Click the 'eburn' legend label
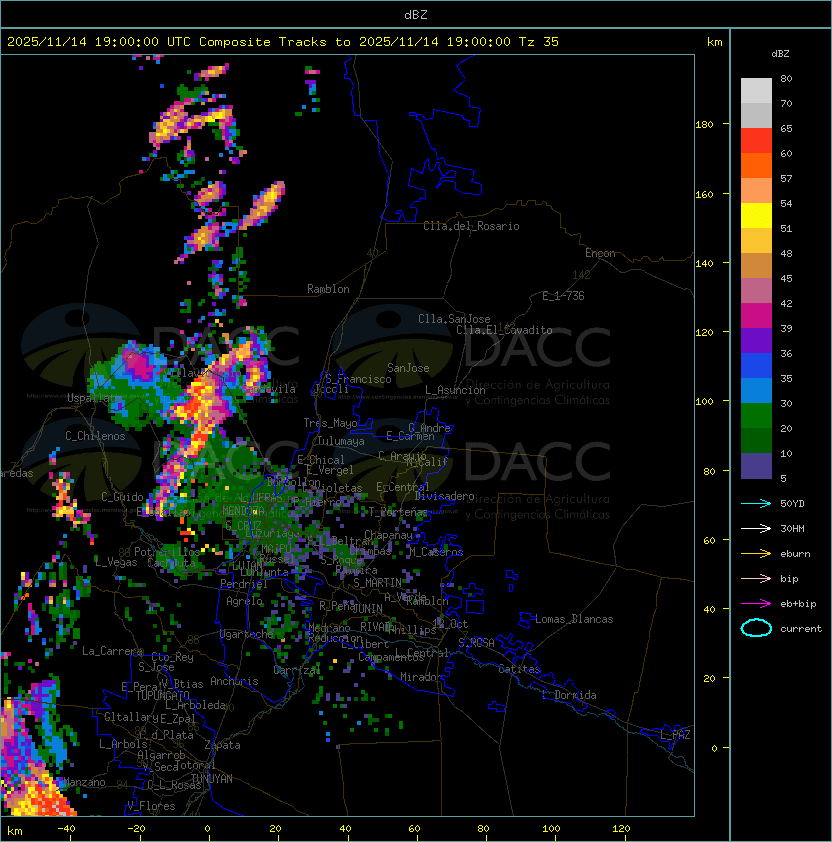Viewport: 832px width, 842px height. (x=795, y=554)
